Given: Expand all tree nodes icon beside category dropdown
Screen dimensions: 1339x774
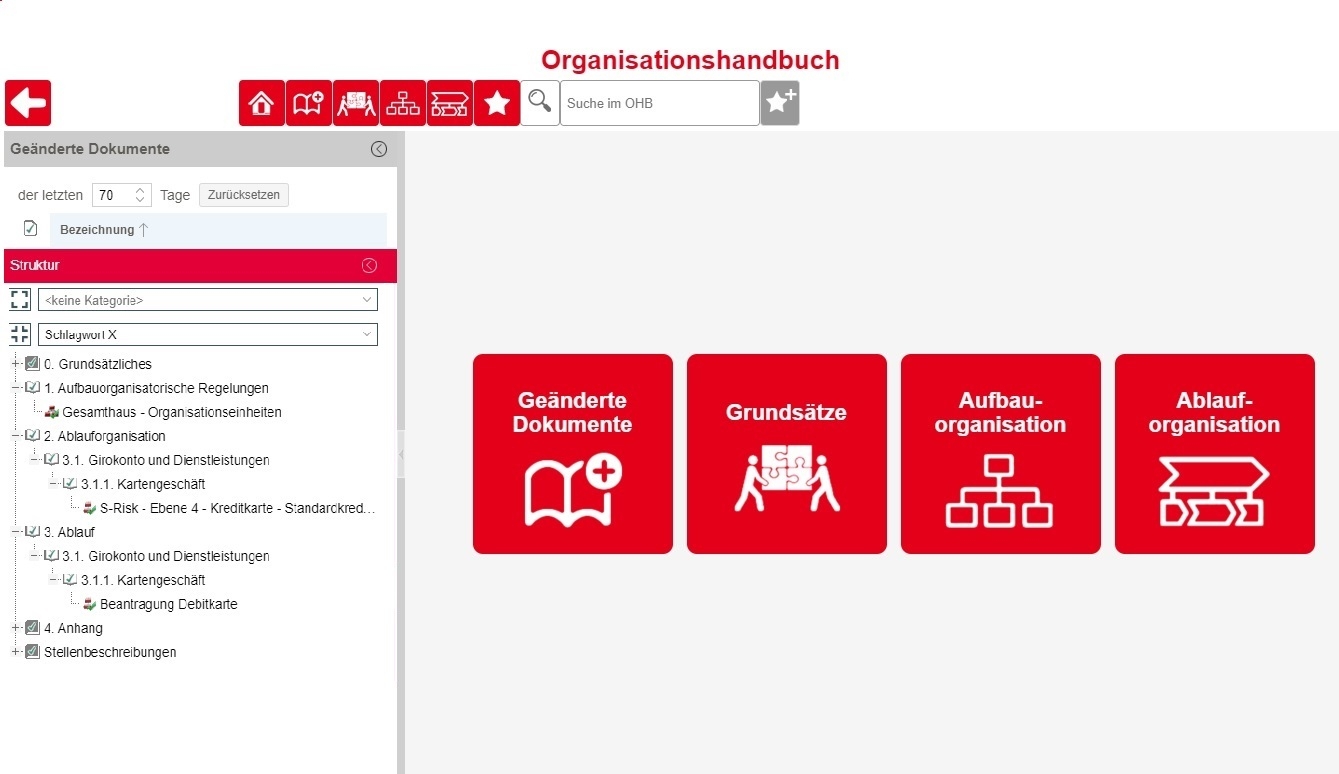Looking at the screenshot, I should coord(20,299).
